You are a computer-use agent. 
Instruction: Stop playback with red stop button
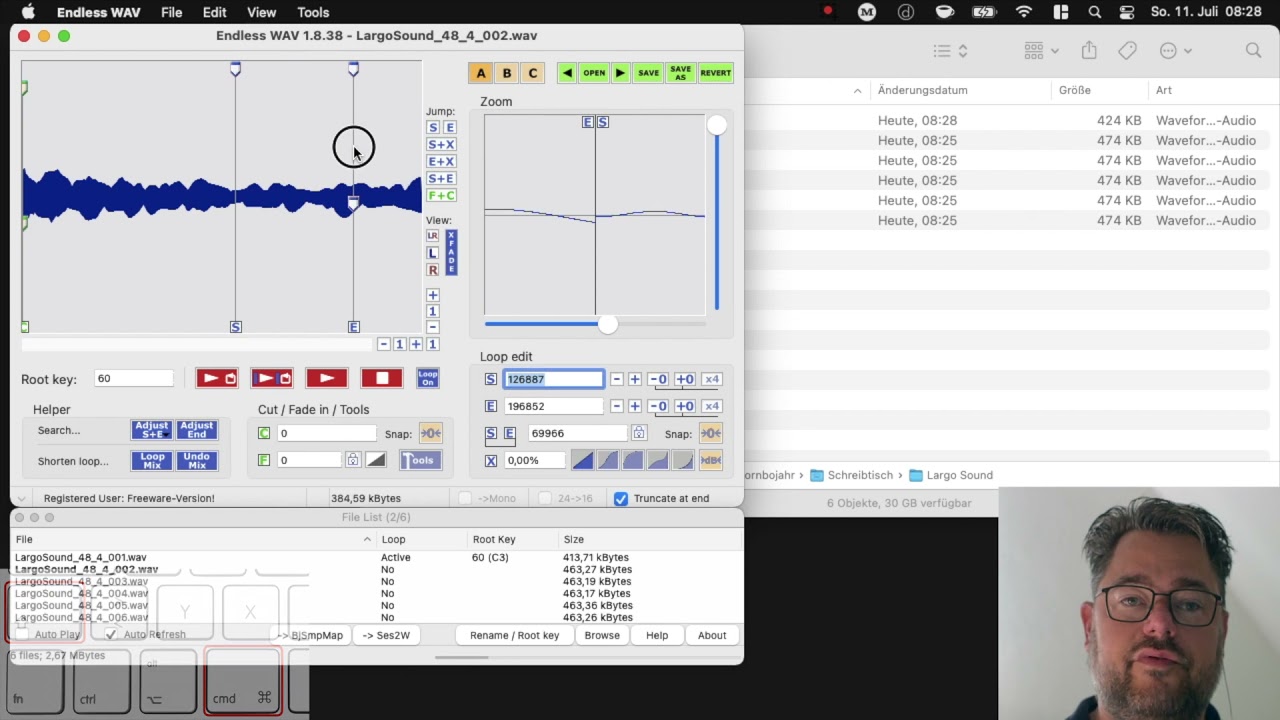tap(382, 378)
